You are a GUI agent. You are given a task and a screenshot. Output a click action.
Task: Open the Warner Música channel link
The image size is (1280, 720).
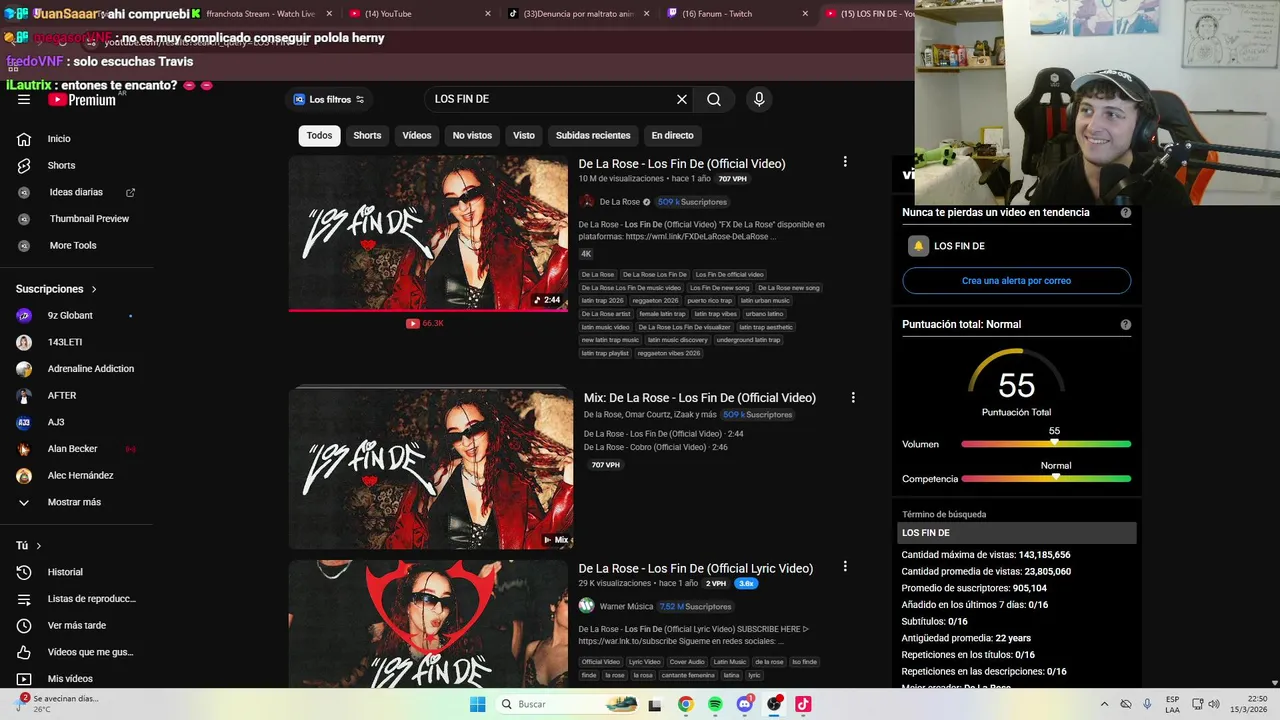[626, 606]
